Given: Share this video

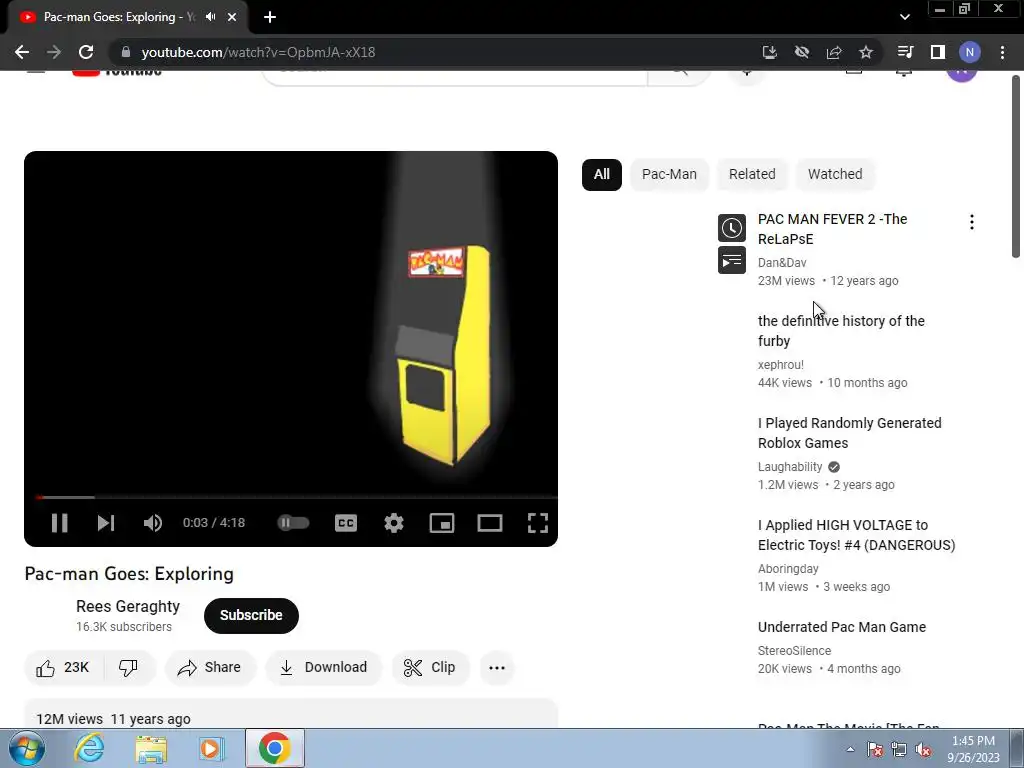Looking at the screenshot, I should pyautogui.click(x=210, y=667).
